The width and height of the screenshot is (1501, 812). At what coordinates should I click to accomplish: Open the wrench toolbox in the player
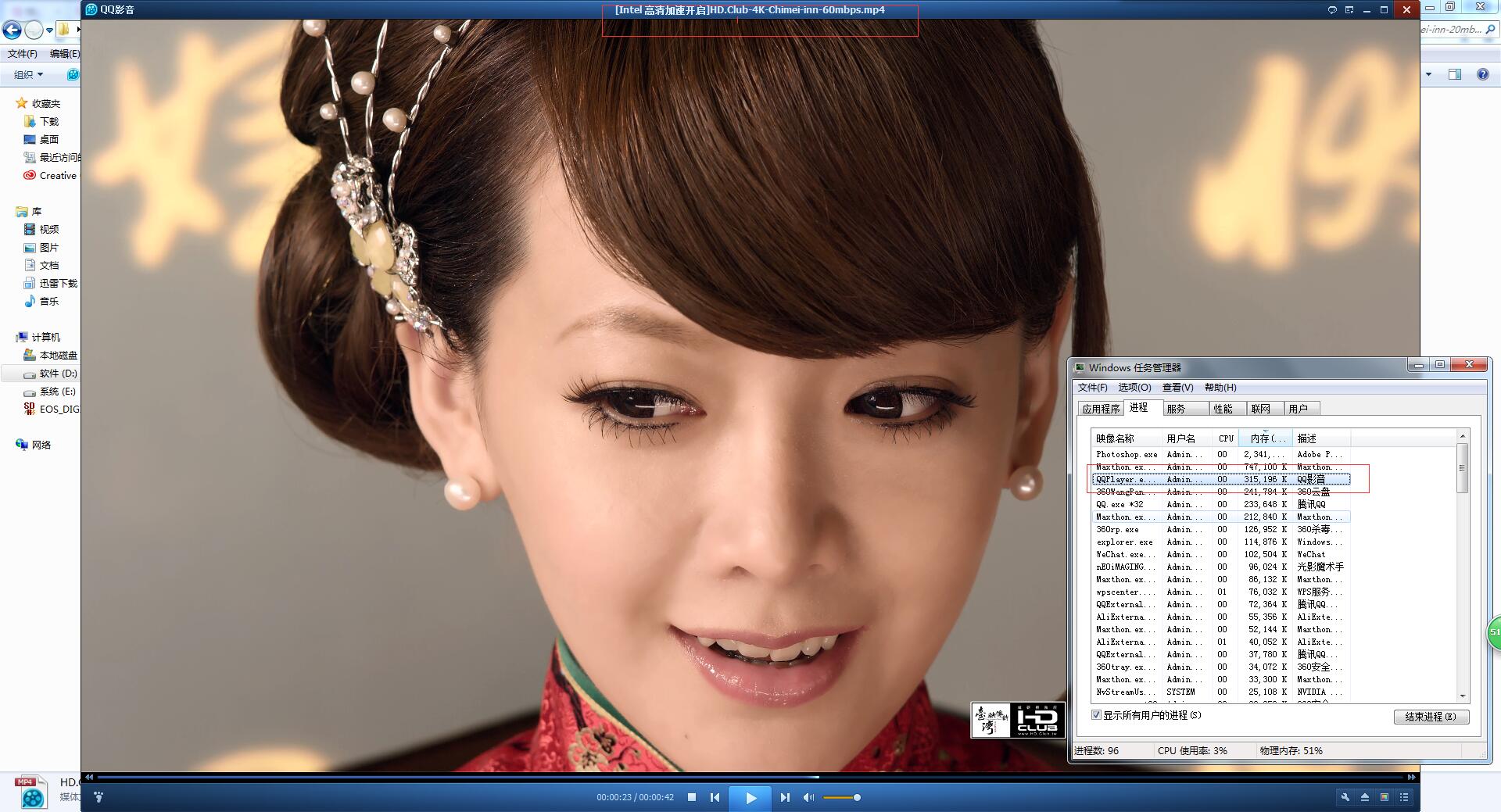[1345, 797]
